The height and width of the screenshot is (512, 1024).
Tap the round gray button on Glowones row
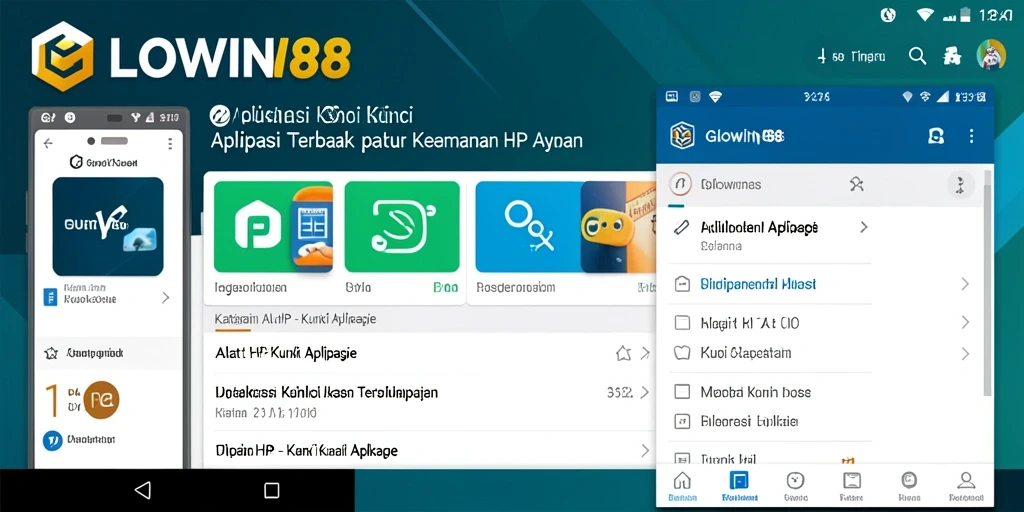961,184
